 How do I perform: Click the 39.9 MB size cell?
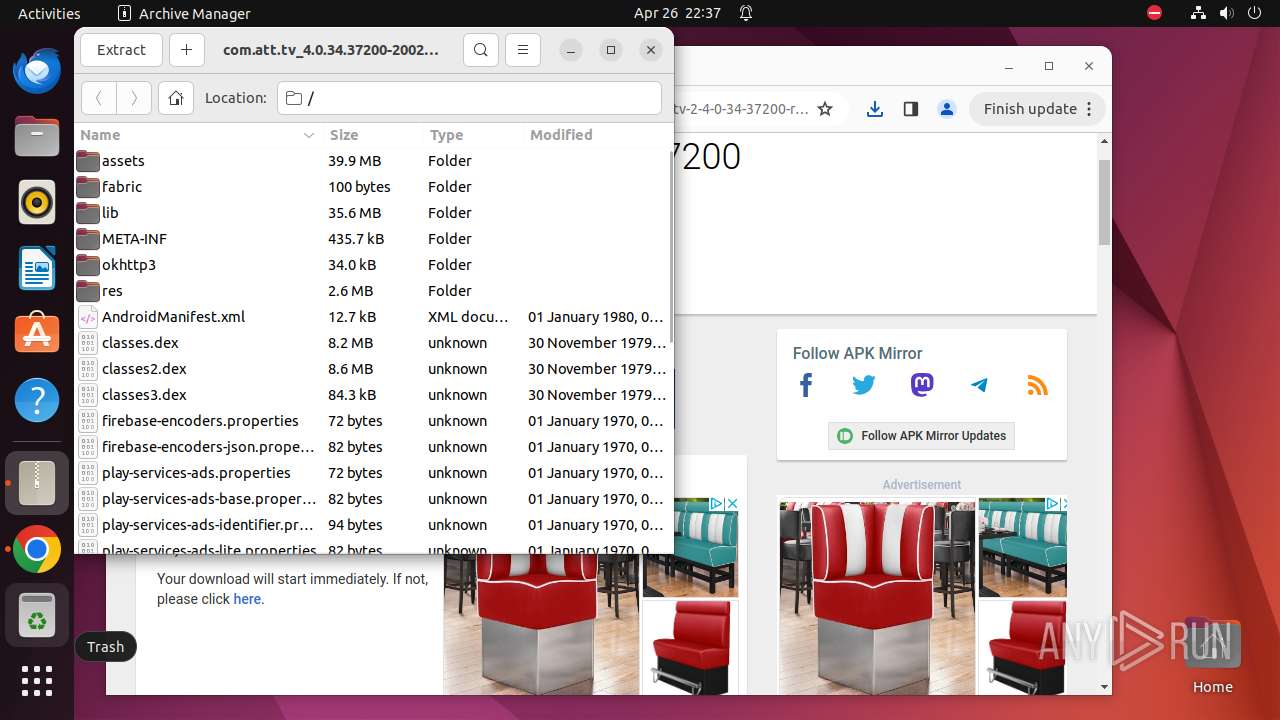(355, 161)
